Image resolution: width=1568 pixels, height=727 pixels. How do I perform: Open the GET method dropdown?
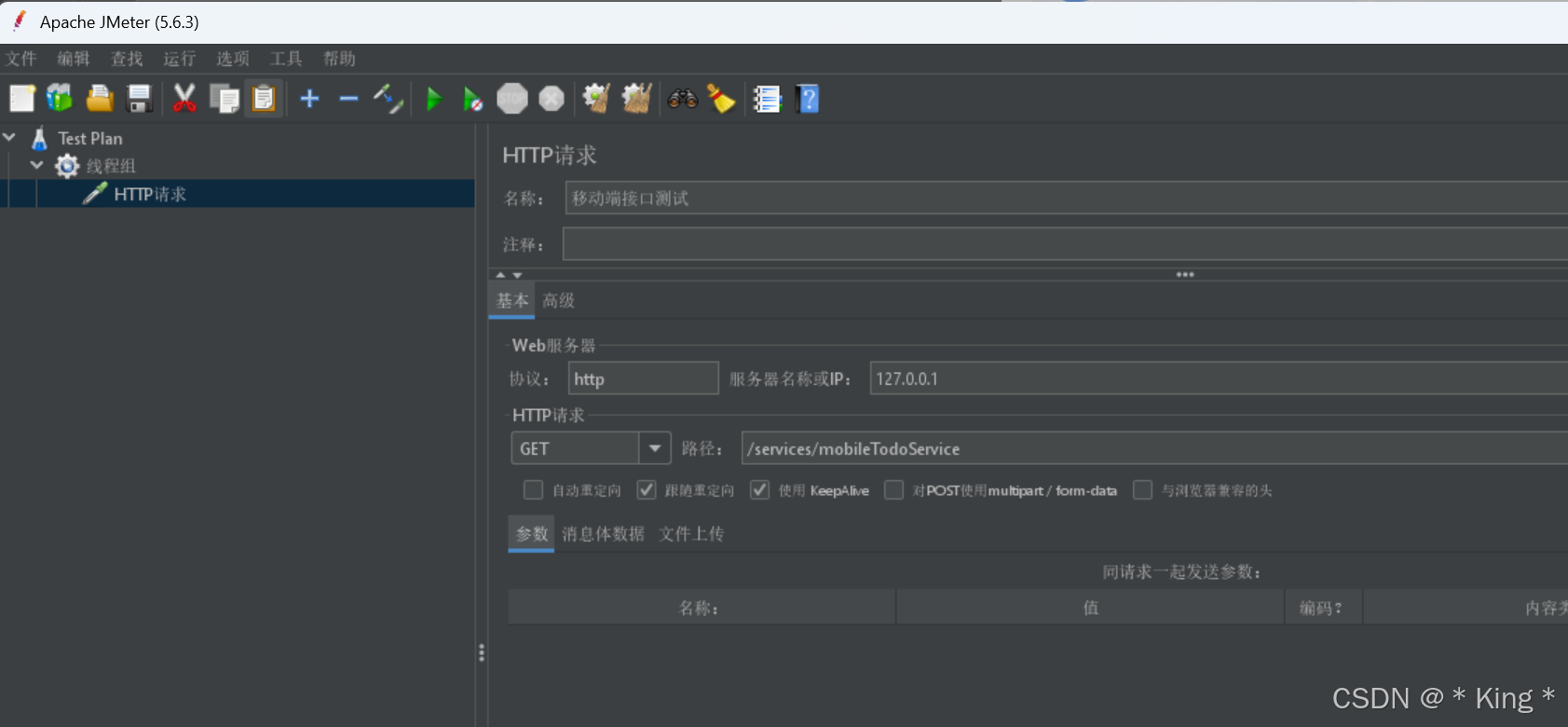(655, 448)
